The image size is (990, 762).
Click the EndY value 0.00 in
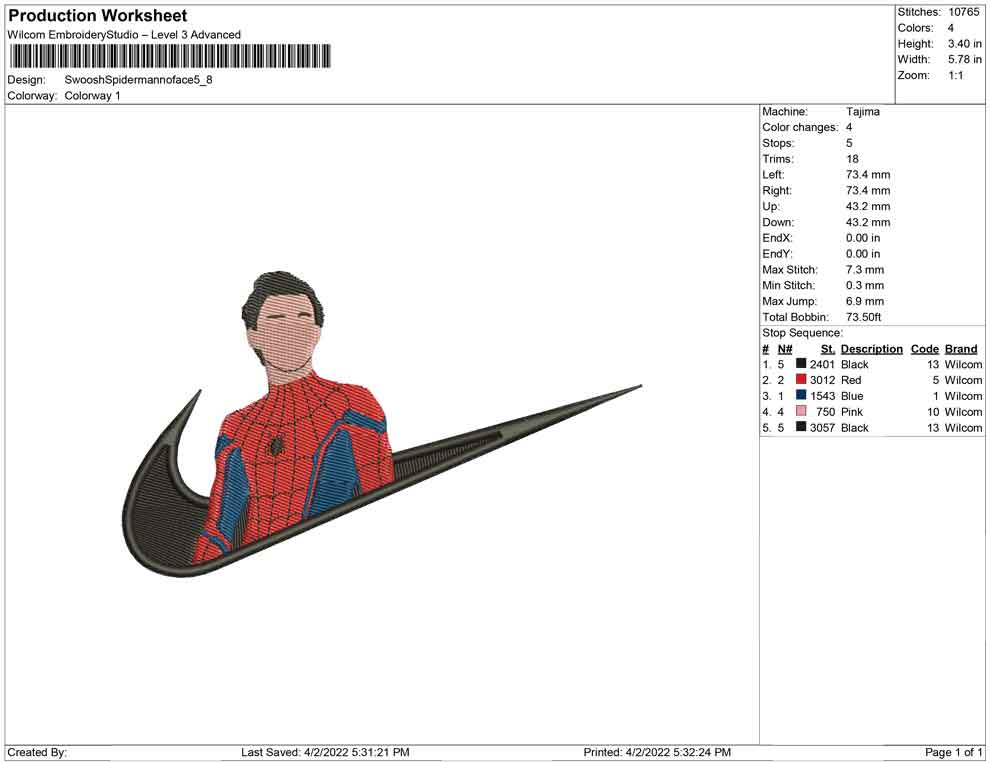[x=863, y=254]
